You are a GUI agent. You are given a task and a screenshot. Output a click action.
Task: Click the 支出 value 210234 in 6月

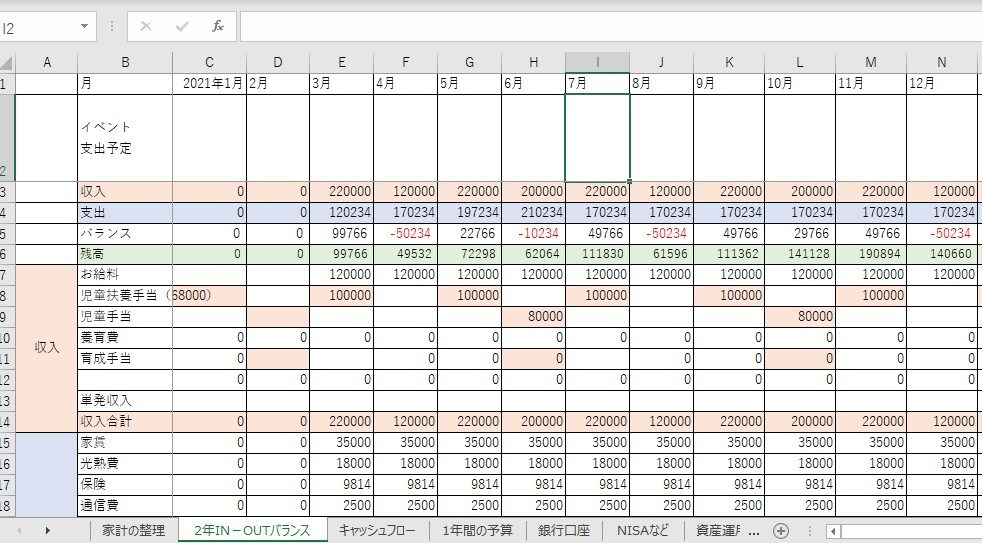[533, 212]
